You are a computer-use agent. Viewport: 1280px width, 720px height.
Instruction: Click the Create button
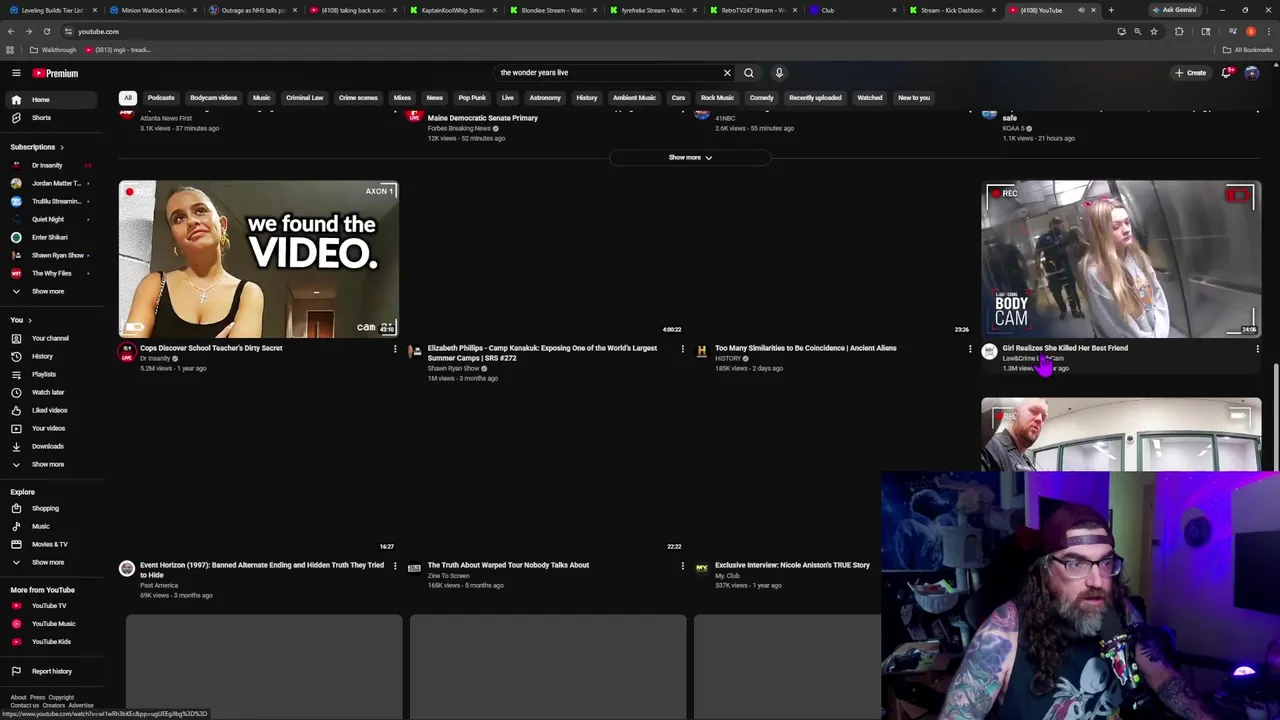tap(1190, 73)
